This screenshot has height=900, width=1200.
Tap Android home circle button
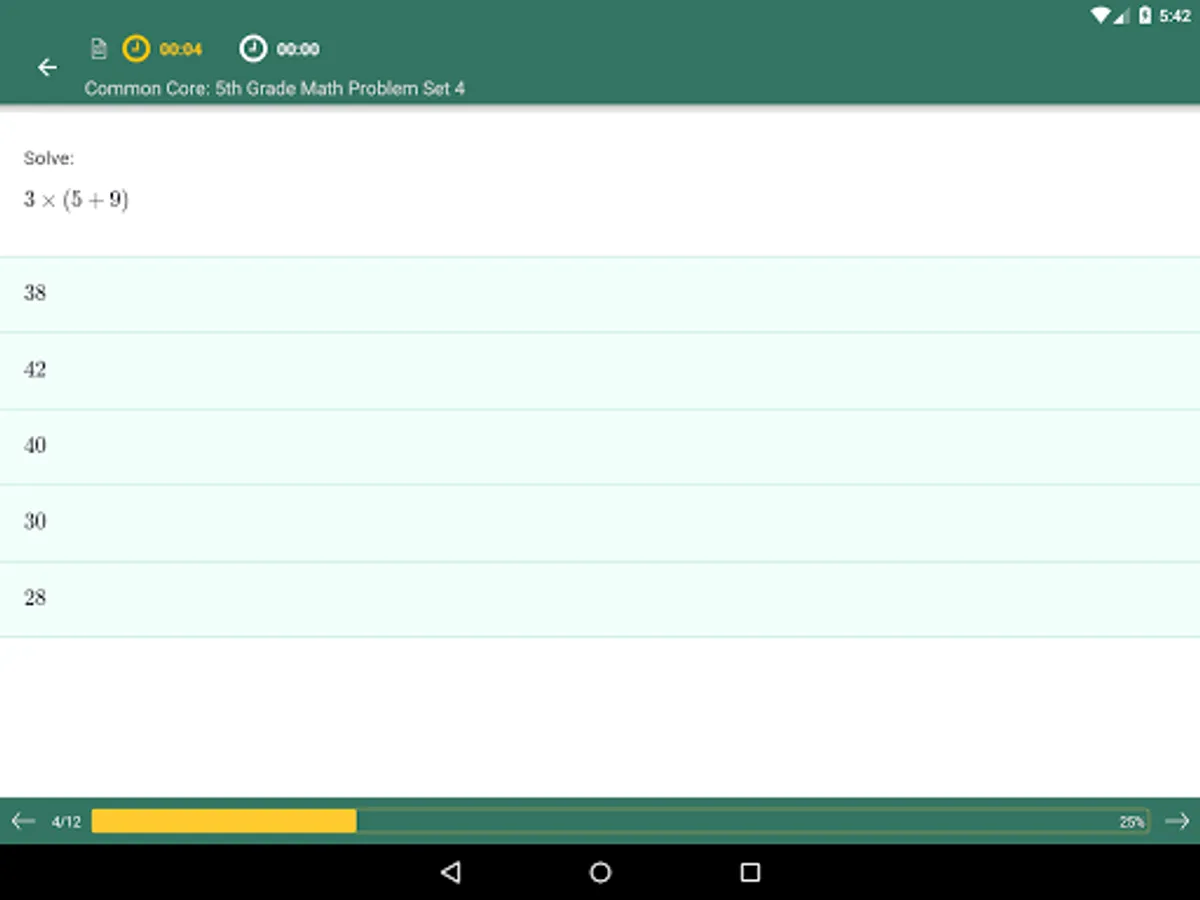coord(600,872)
